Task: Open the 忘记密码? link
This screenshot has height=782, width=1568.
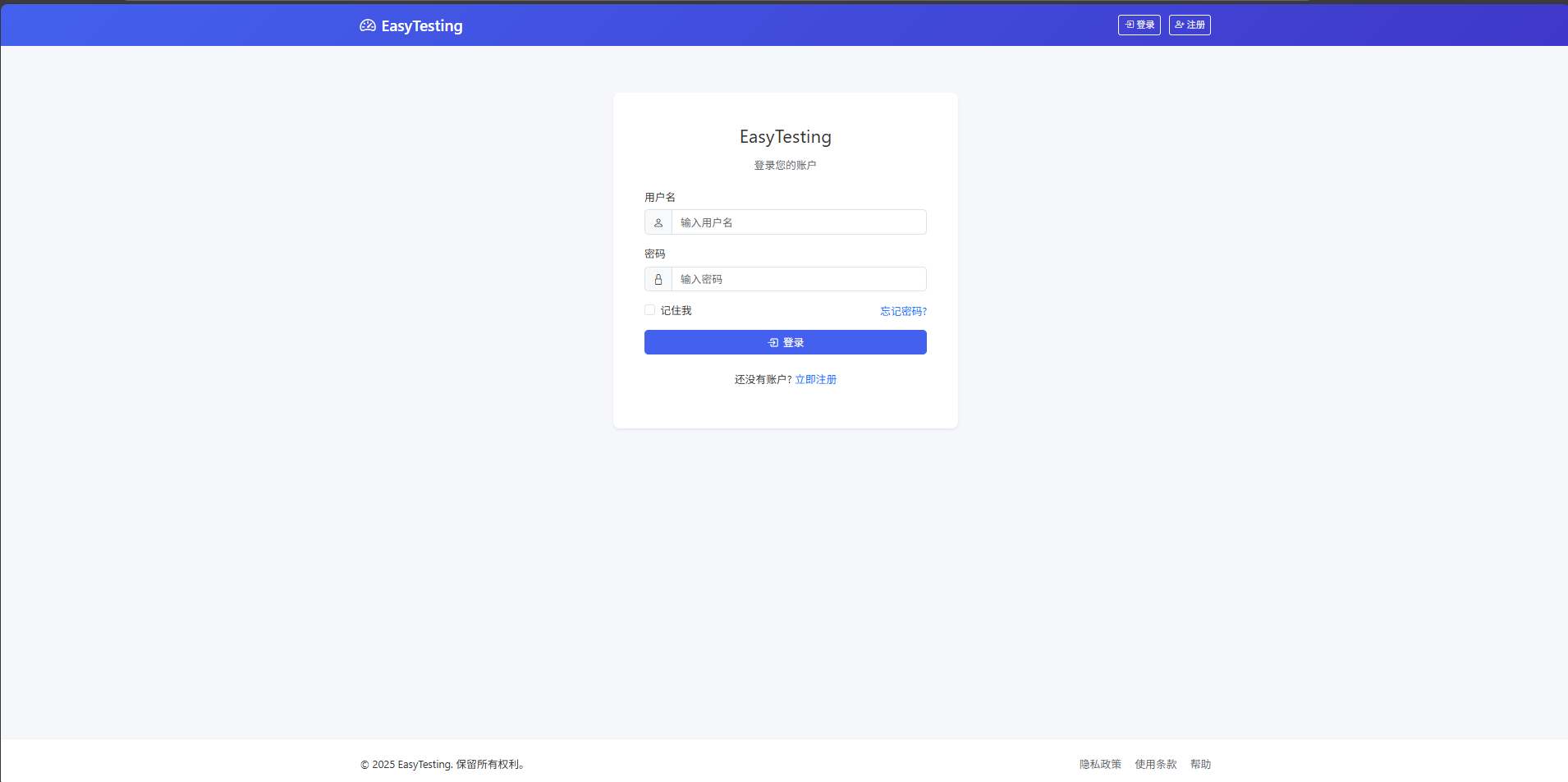Action: point(903,311)
